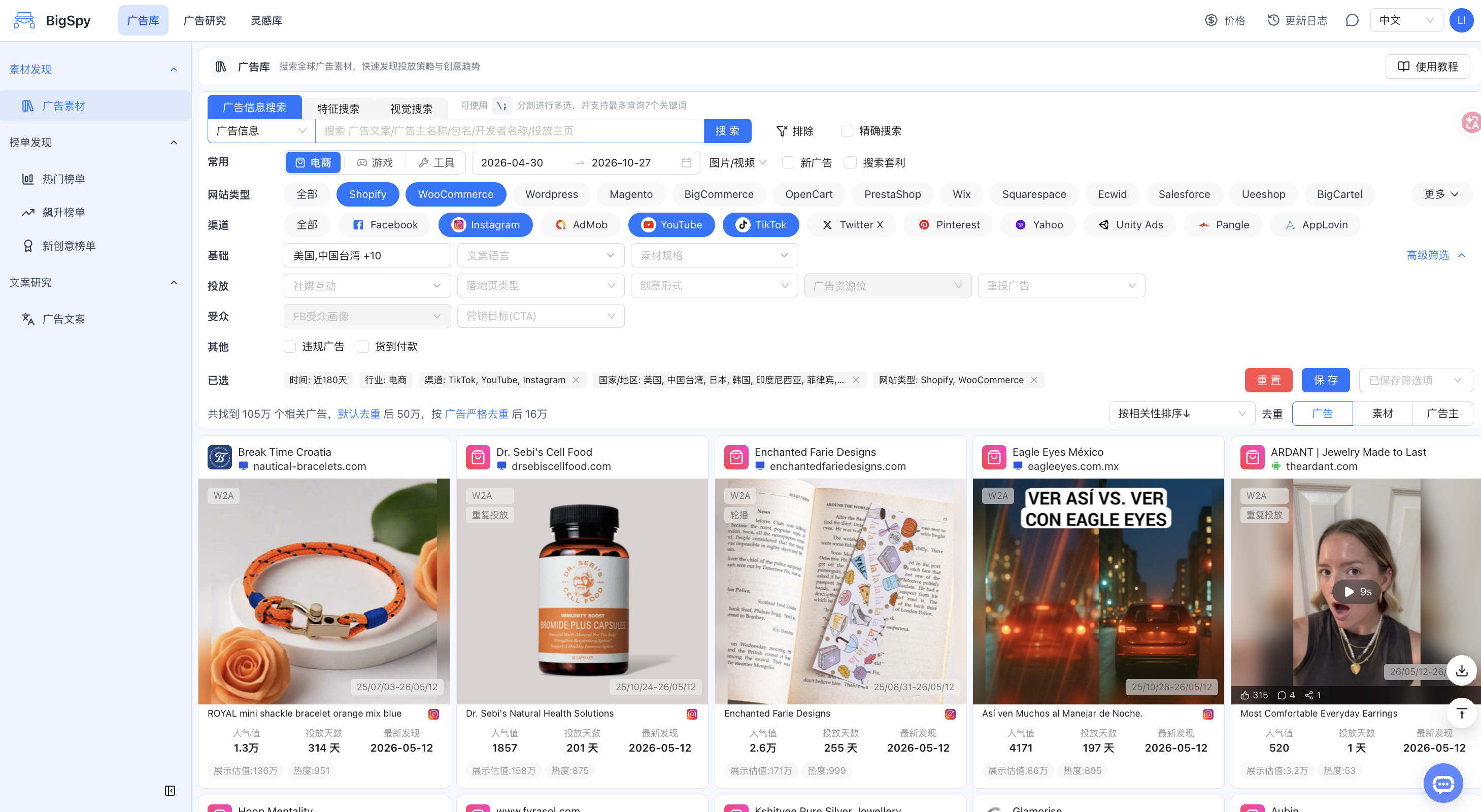This screenshot has width=1481, height=812.
Task: Click the ad search keyword input field
Action: 510,131
